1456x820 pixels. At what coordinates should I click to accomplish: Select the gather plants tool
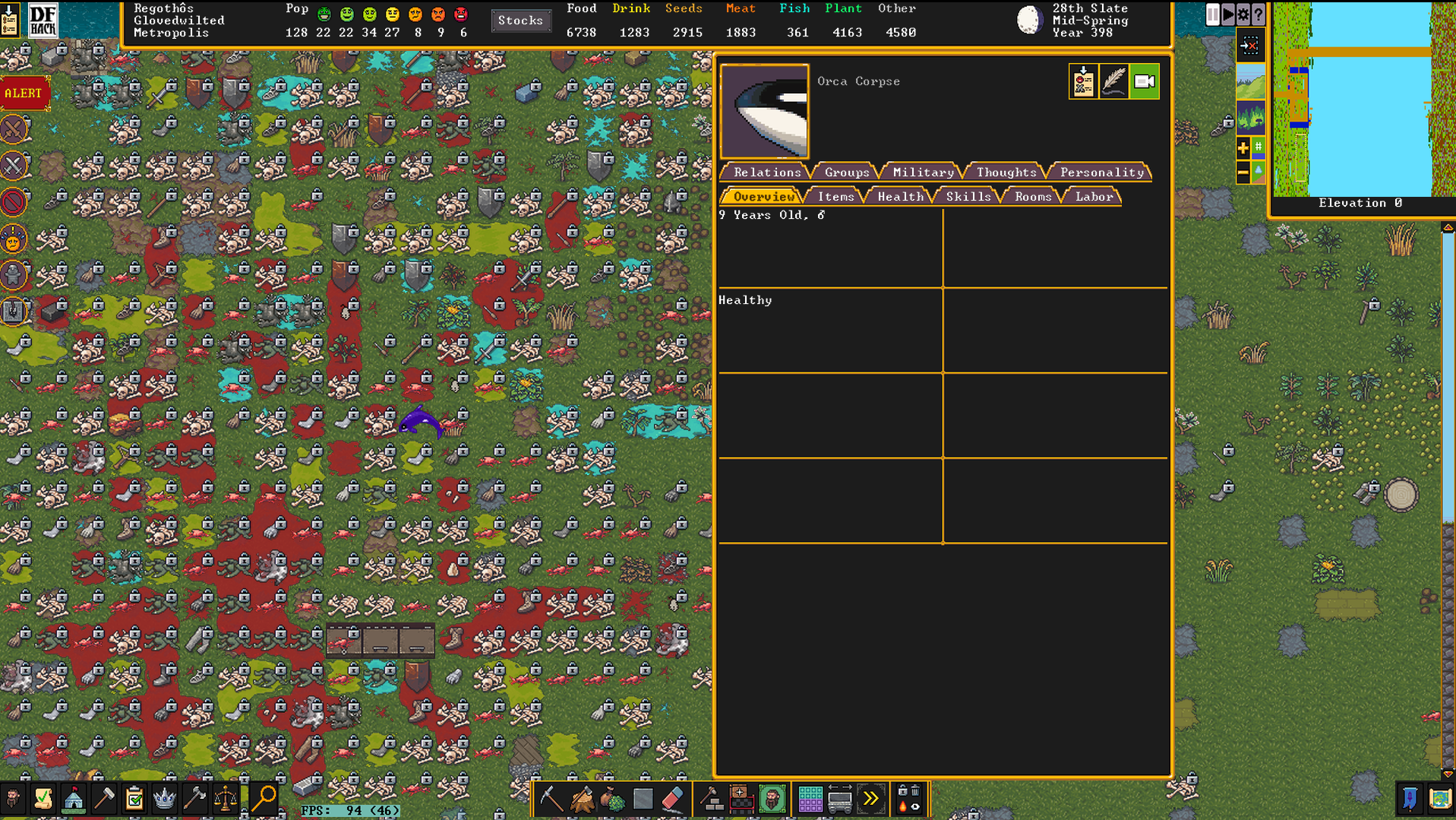612,799
